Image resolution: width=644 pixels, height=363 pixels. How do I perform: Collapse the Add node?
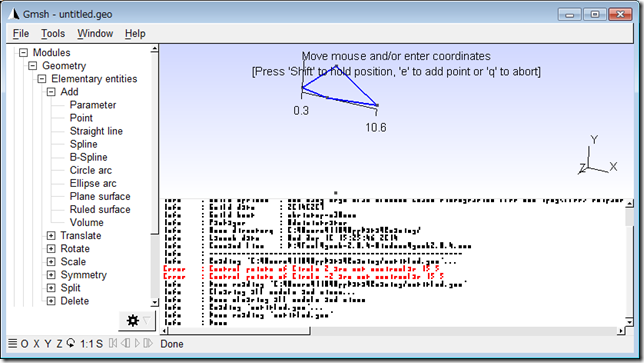[51, 92]
